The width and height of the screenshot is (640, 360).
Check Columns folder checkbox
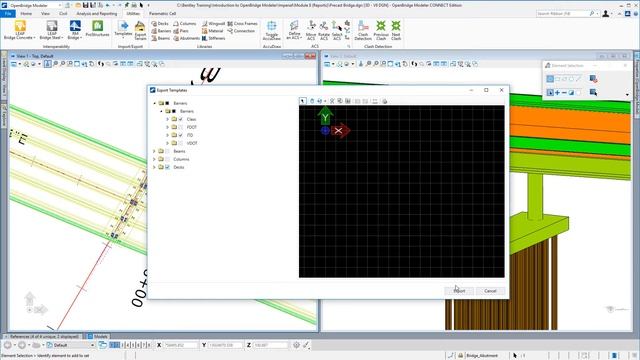coord(167,159)
